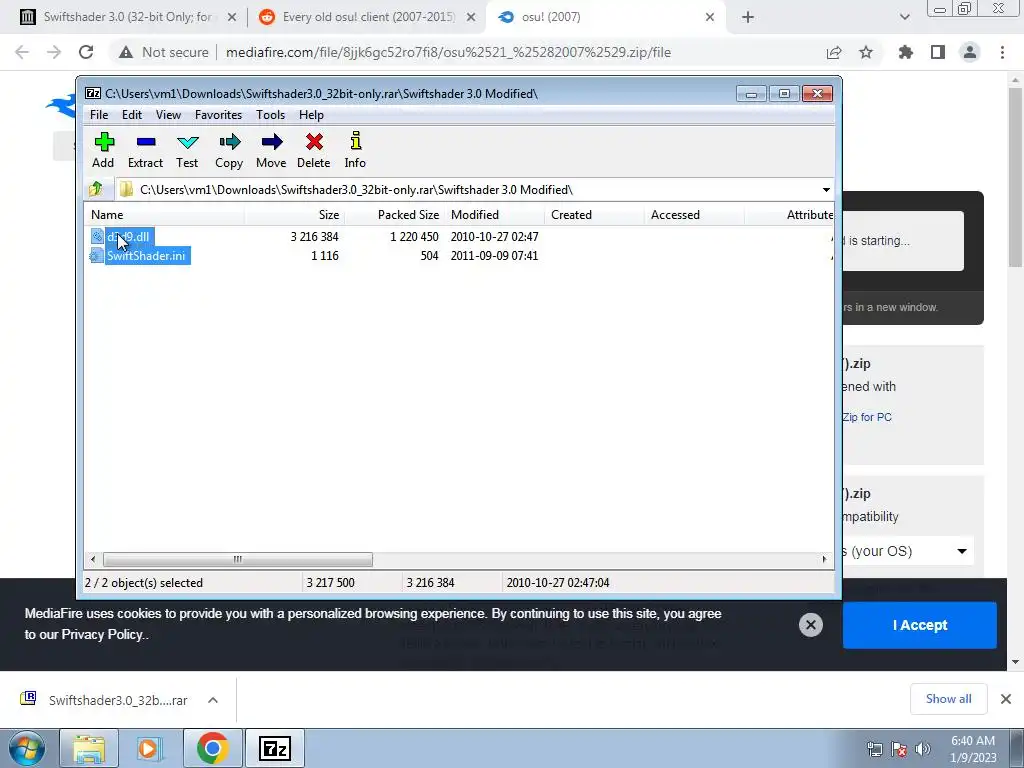The width and height of the screenshot is (1024, 768).
Task: Open download options chevron for Swiftshader rar
Action: [x=213, y=700]
